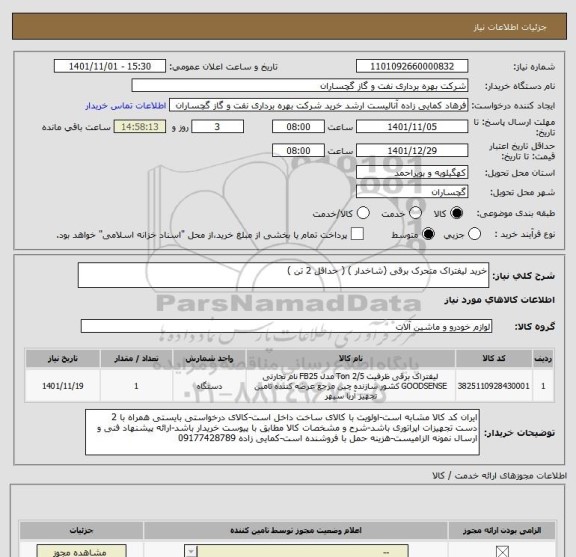
Task: Click the واحد شمارش column header
Action: [209, 358]
